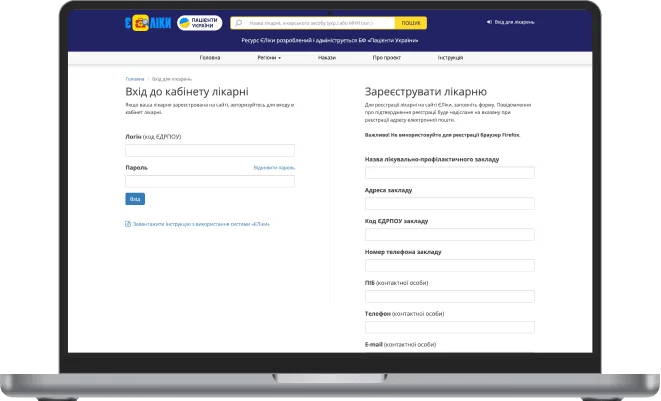Click the Номер телефона закладу field
Viewport: 661px width, 401px height.
[450, 265]
